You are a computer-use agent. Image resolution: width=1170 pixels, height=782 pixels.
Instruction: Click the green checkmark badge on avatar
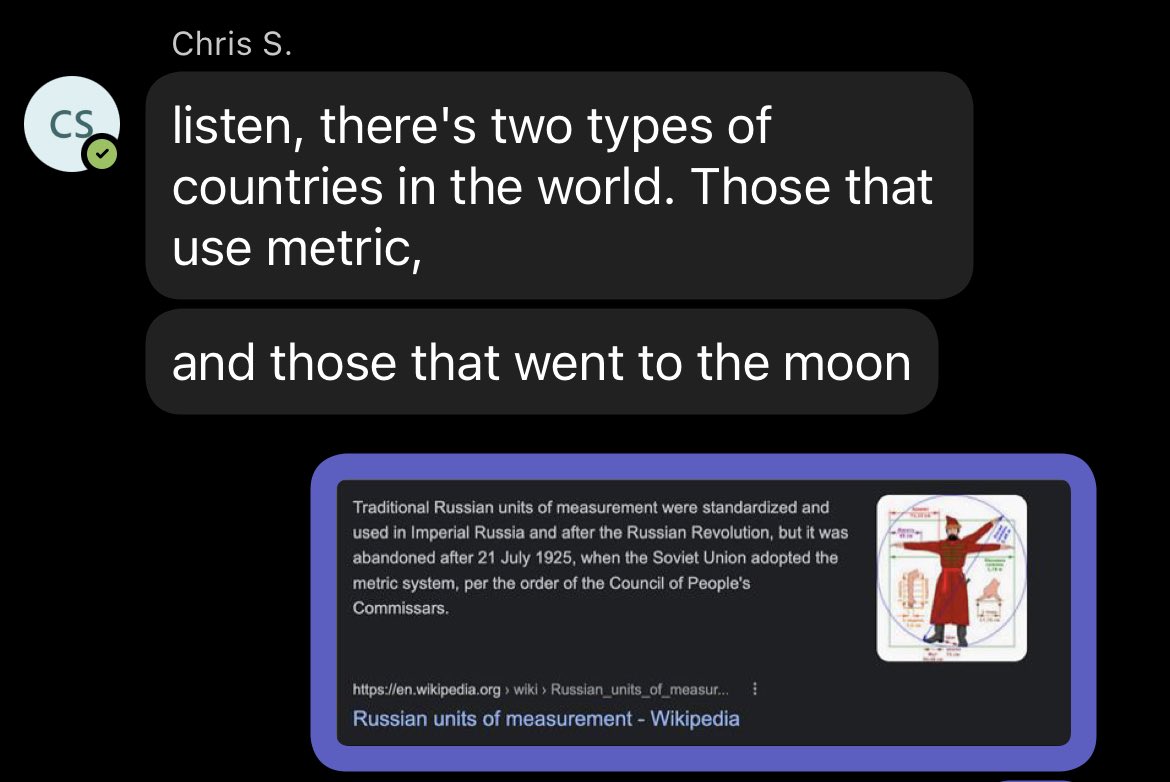tap(101, 155)
